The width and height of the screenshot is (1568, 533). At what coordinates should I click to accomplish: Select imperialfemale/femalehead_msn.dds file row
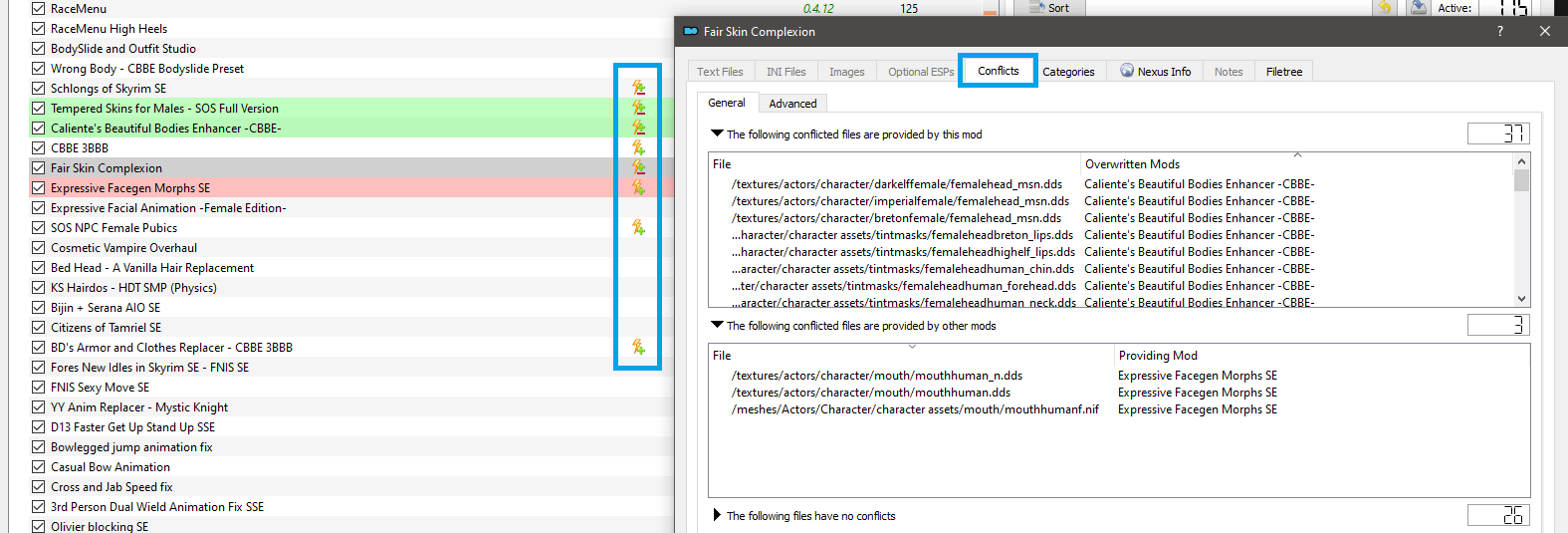click(1110, 201)
